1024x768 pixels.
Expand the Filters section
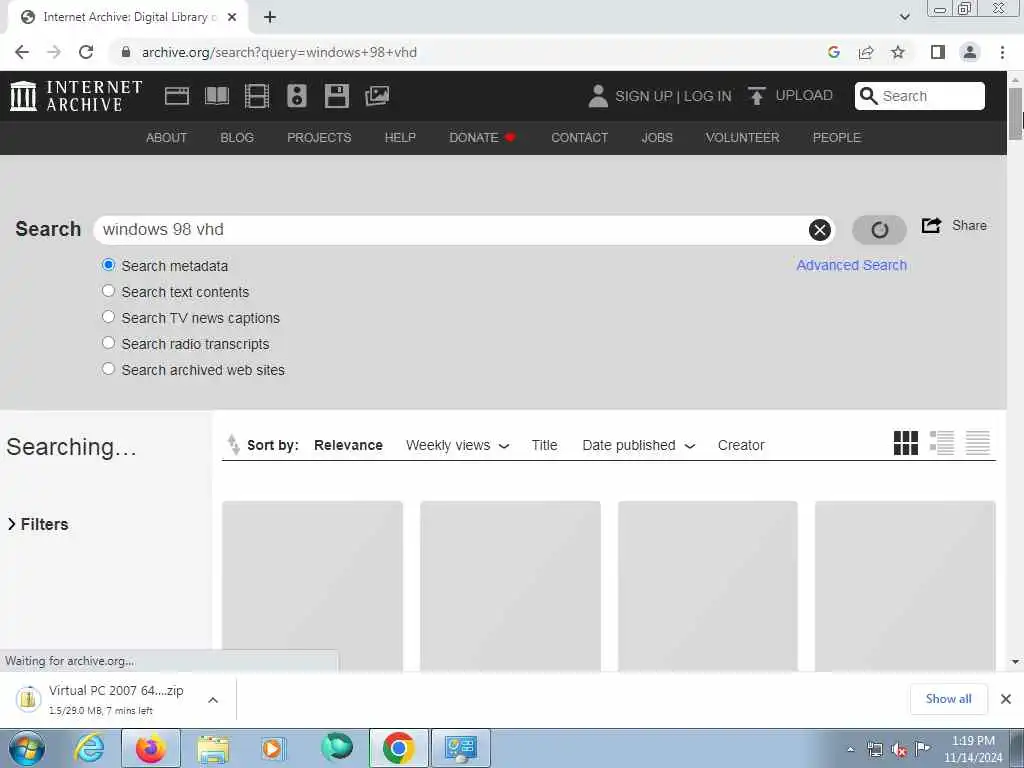pos(38,524)
